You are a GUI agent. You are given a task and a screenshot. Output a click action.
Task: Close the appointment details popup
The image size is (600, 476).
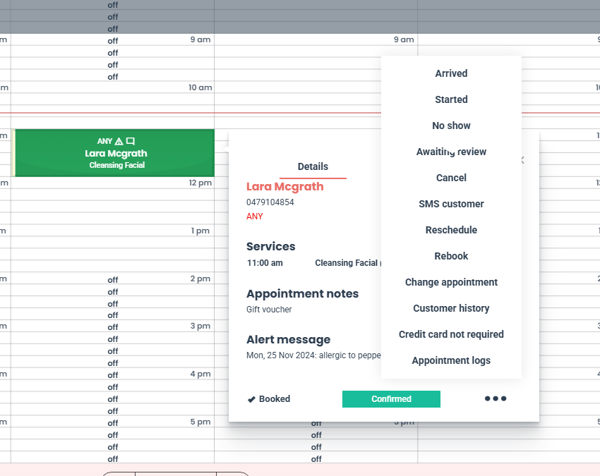(522, 160)
